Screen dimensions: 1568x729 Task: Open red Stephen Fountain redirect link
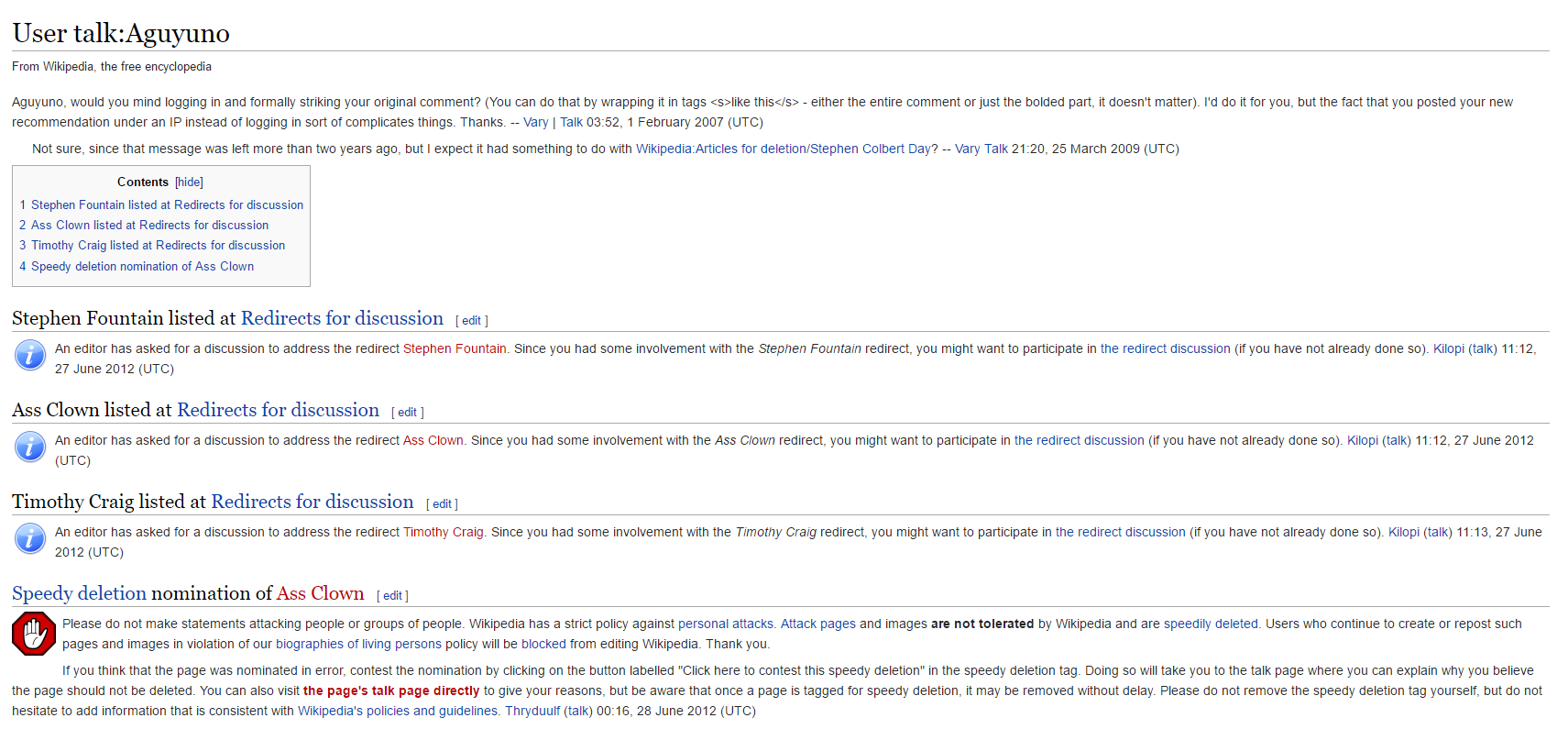(455, 348)
